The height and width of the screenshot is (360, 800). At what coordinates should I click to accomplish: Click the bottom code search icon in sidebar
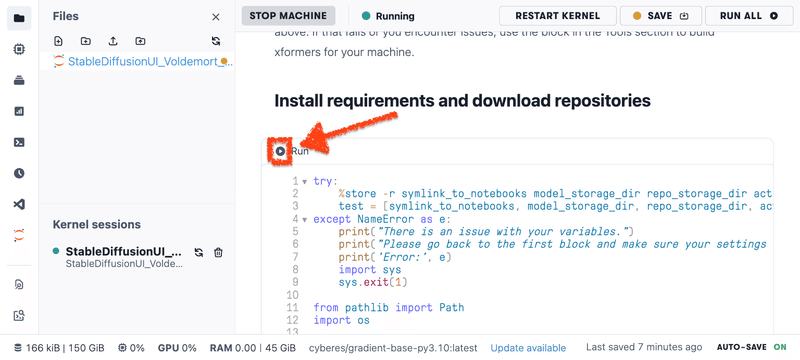point(19,316)
